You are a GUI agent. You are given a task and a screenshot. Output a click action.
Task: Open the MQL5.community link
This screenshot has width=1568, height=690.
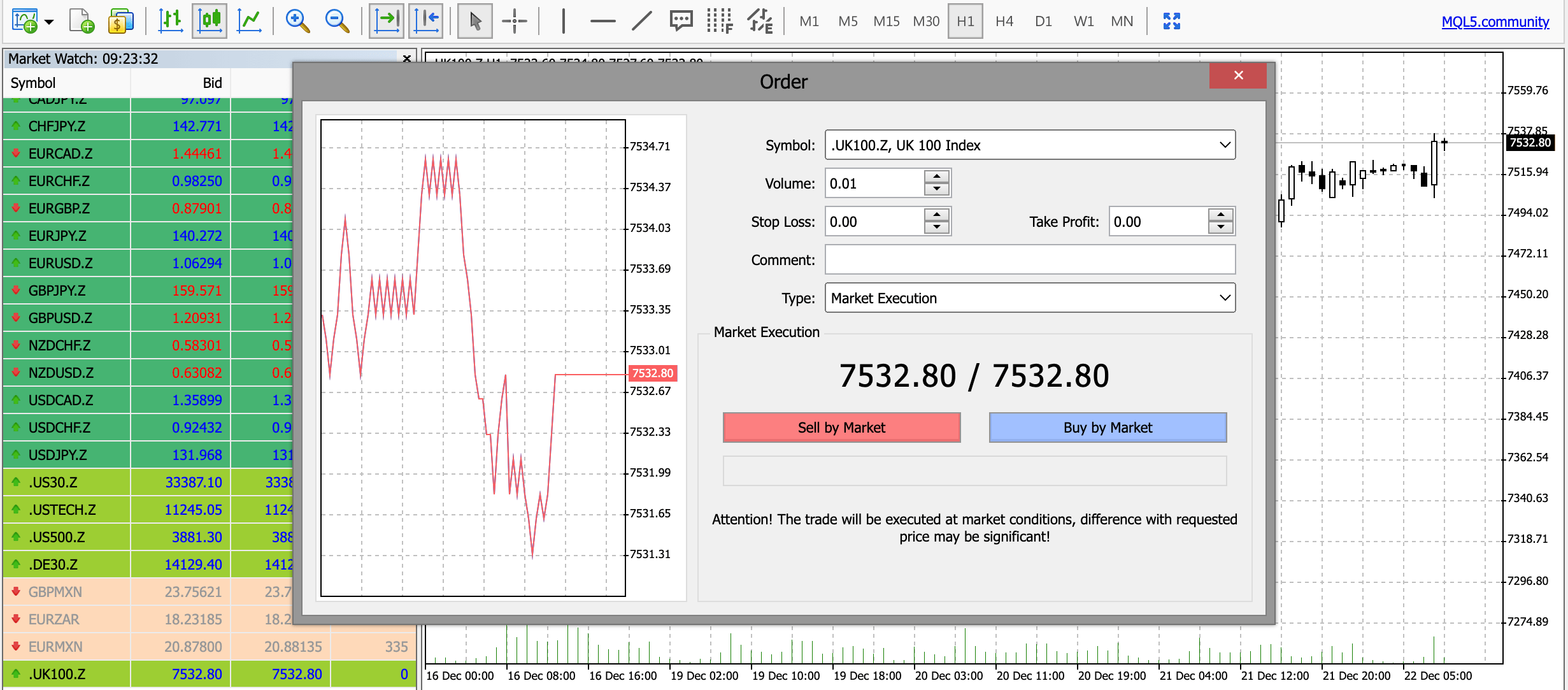(1495, 22)
